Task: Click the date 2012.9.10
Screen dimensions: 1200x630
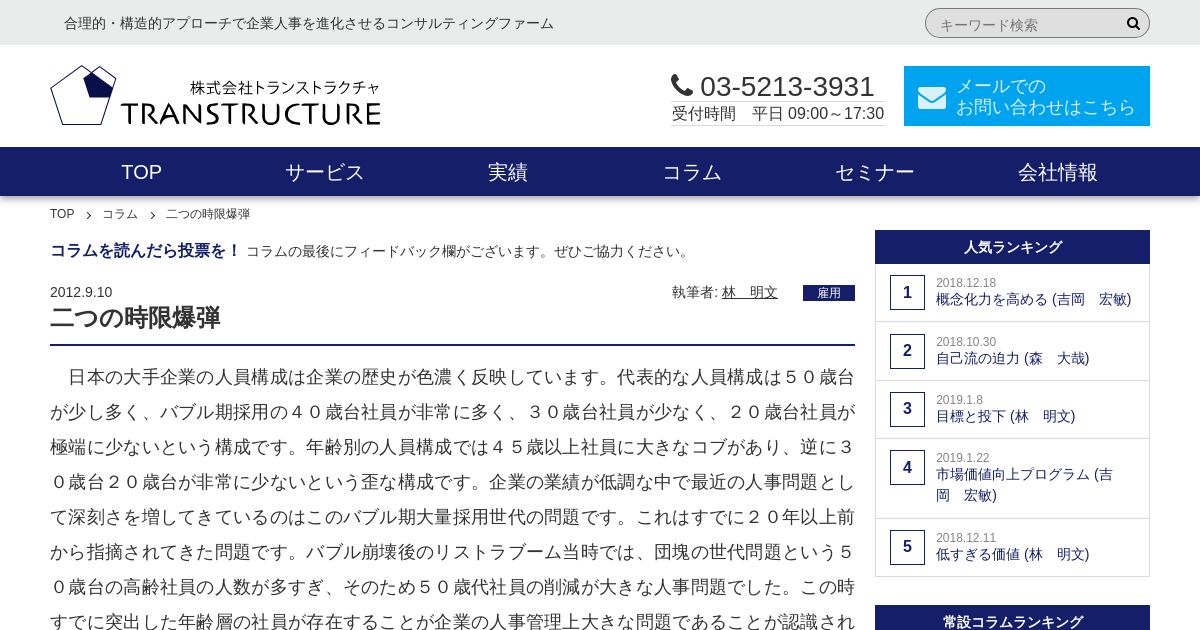Action: click(81, 292)
